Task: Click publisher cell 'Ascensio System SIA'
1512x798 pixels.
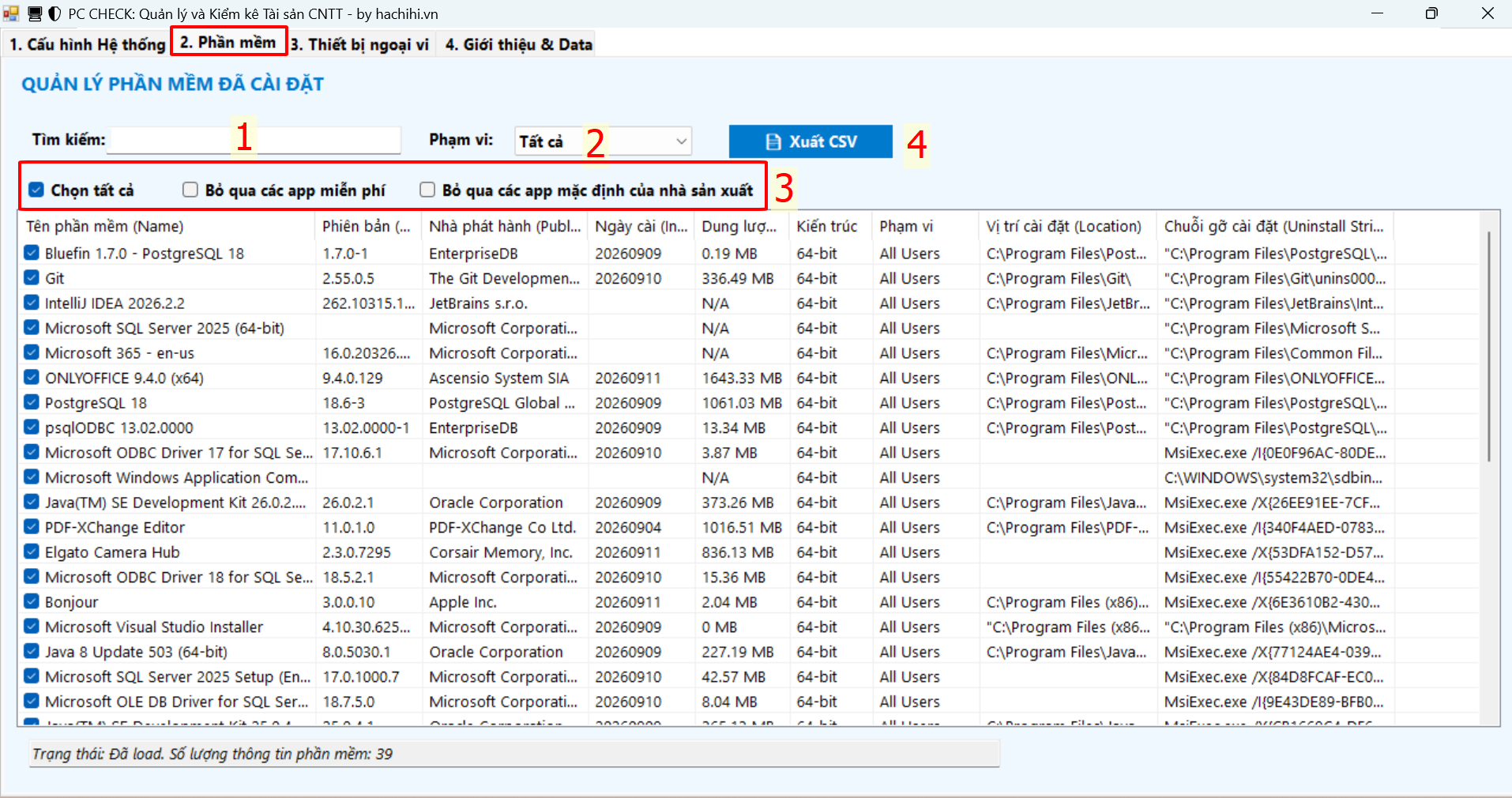Action: 498,378
